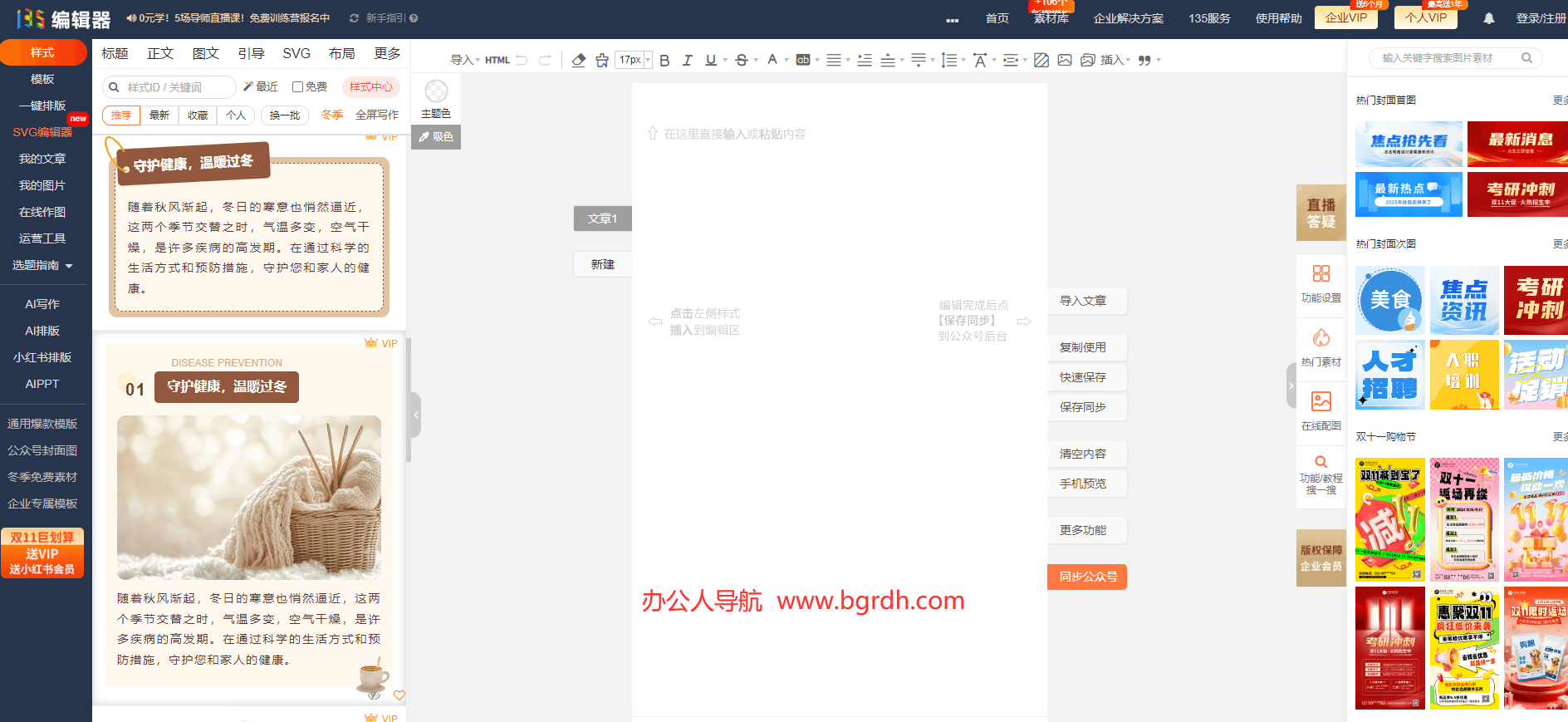1568x722 pixels.
Task: Click the blockquote quotation mark icon
Action: (x=1144, y=60)
